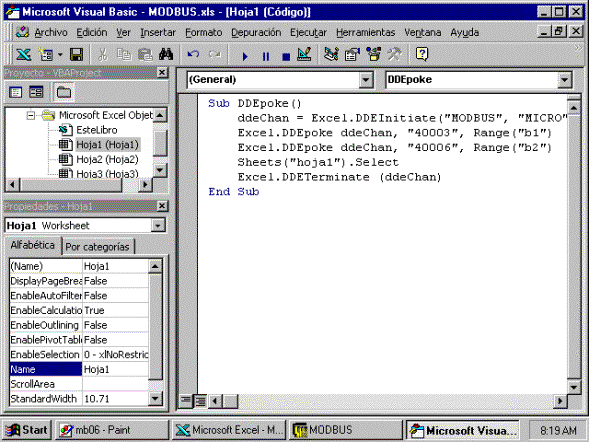Click the Insert UserForm toolbar icon
The image size is (589, 442).
click(46, 55)
